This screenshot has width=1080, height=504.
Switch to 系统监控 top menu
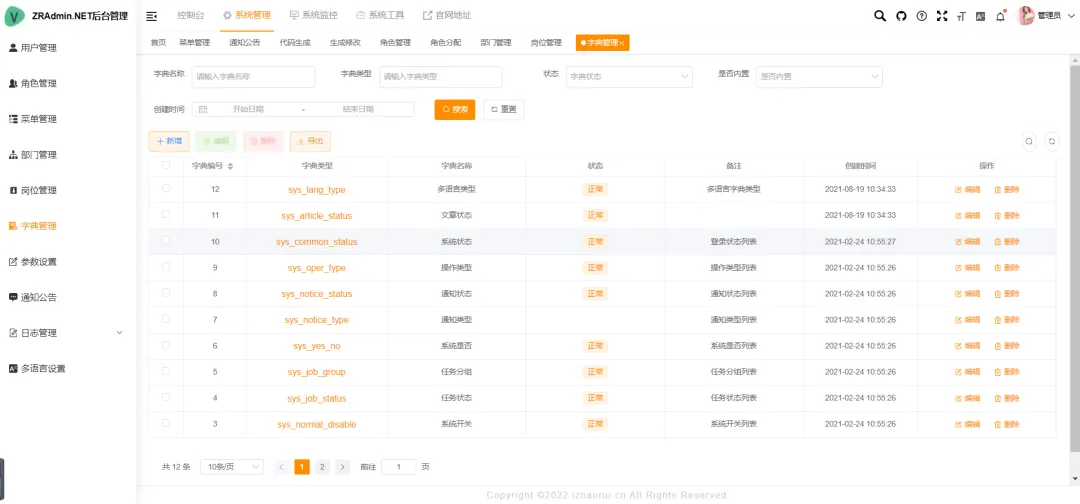click(313, 15)
